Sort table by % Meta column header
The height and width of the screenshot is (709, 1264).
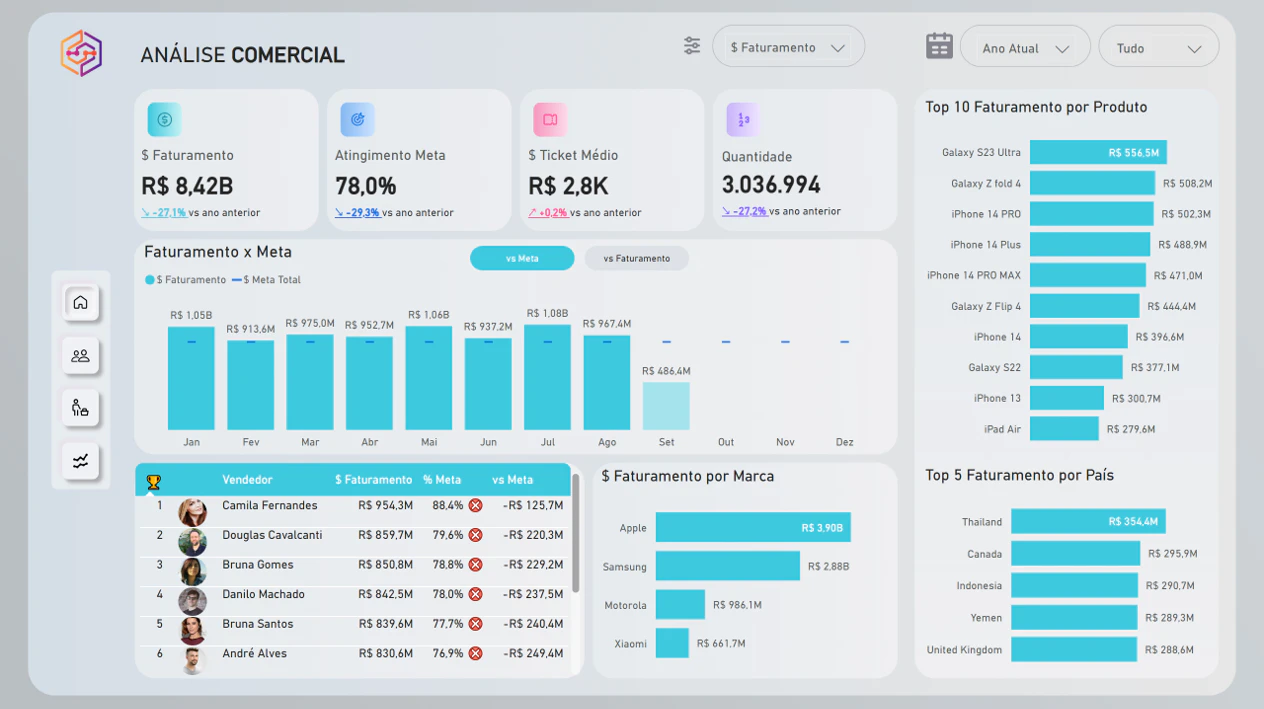click(x=442, y=480)
